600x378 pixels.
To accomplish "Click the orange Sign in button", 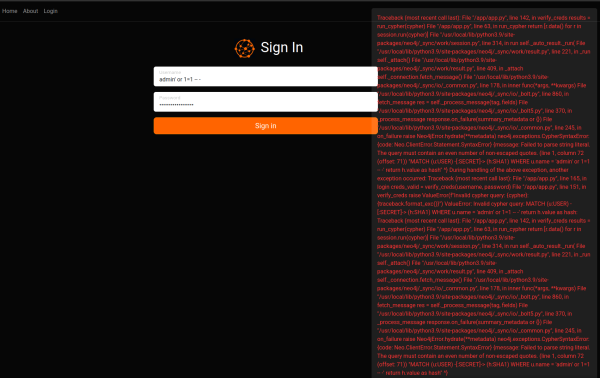I will (x=266, y=126).
